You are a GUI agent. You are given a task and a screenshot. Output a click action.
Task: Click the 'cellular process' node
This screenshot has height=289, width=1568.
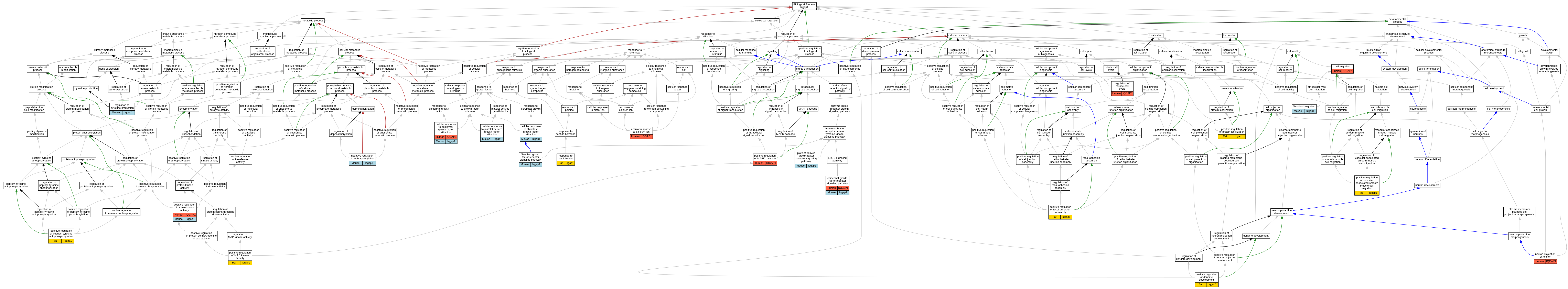tap(957, 35)
